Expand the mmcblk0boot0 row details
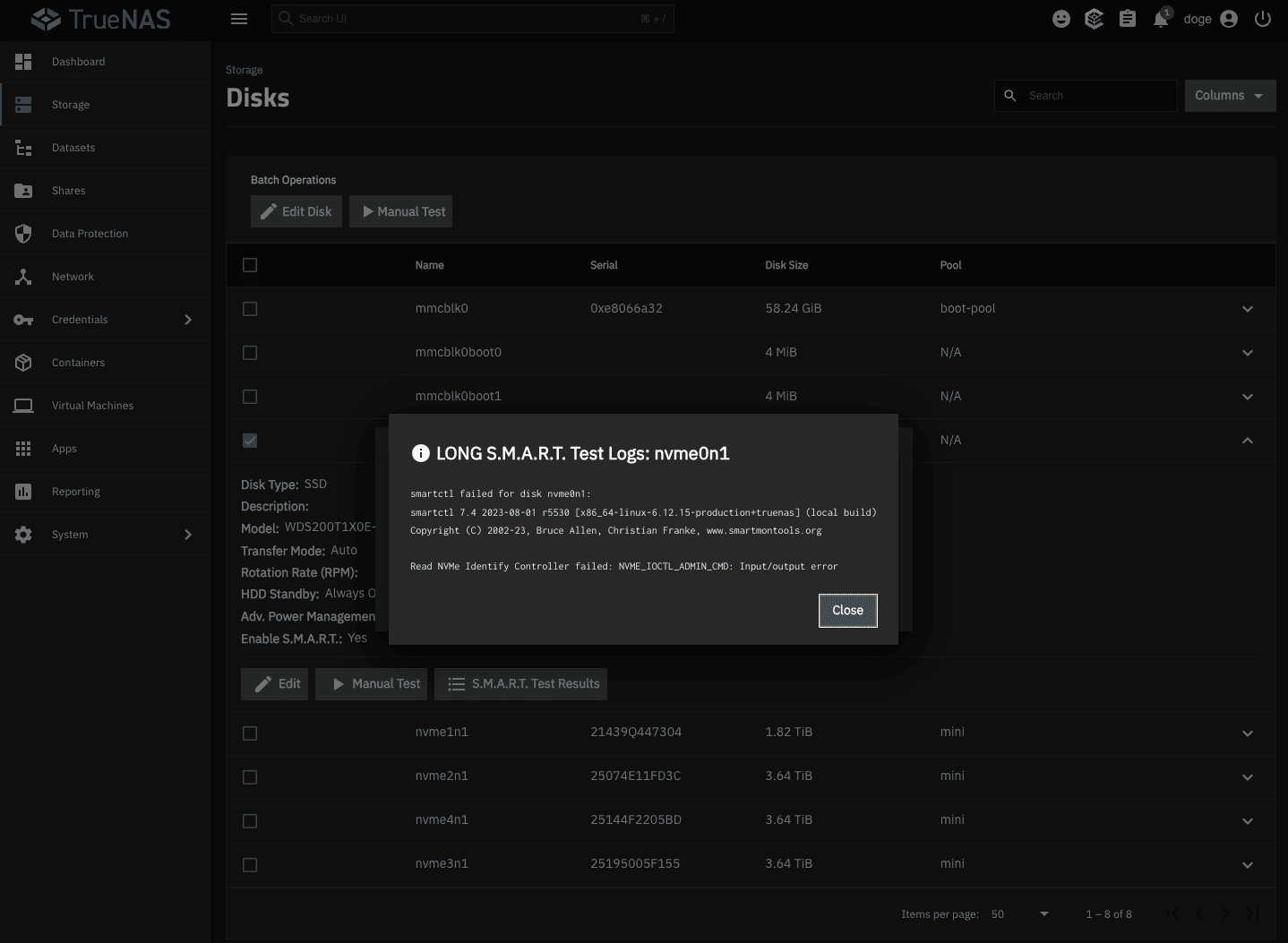Image resolution: width=1288 pixels, height=943 pixels. 1248,353
